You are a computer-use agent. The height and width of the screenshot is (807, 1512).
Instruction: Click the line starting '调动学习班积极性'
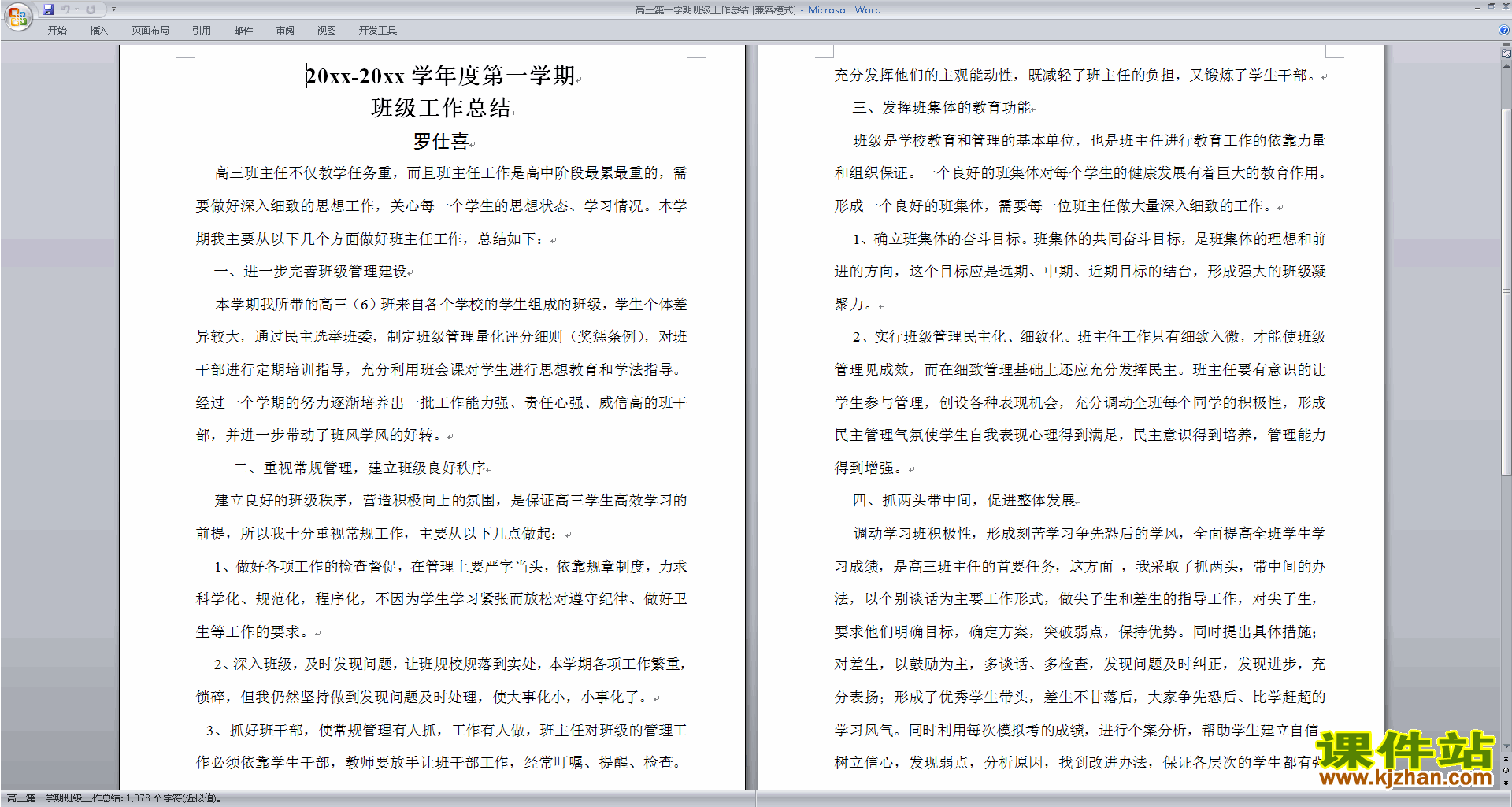point(1089,534)
